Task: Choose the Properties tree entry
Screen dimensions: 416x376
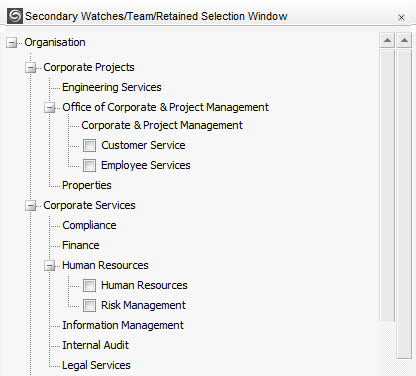Action: (x=87, y=185)
